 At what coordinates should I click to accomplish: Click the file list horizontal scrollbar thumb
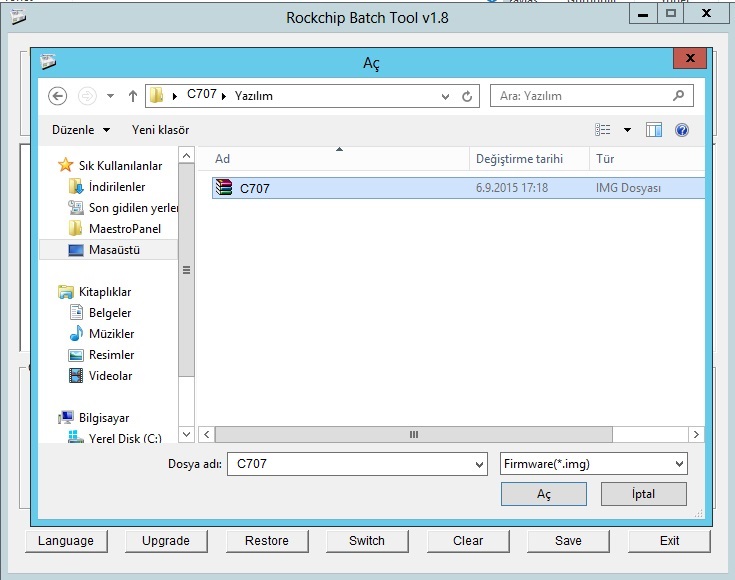413,434
